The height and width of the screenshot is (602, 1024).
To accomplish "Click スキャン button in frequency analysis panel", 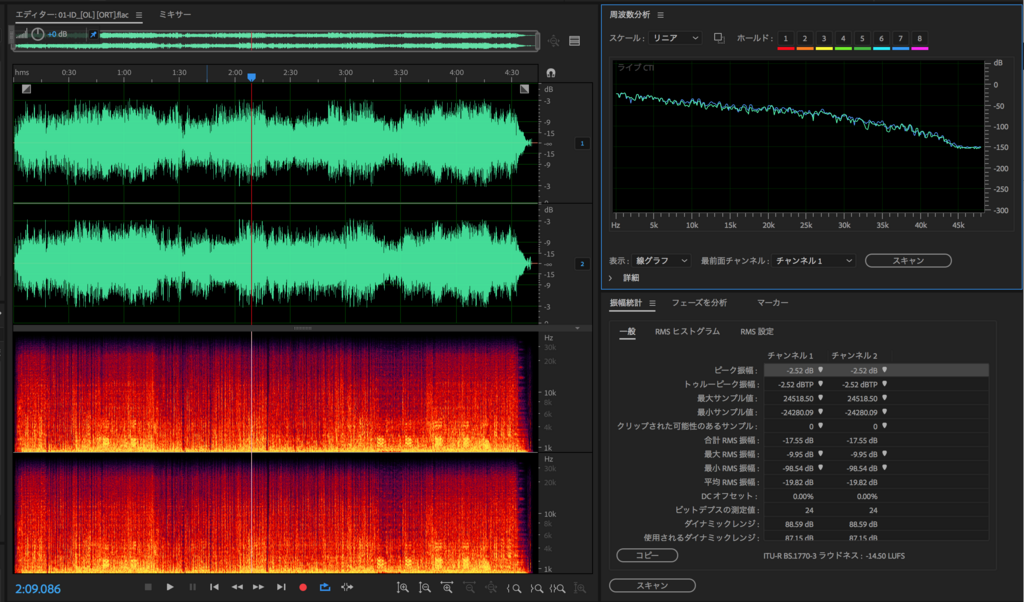I will click(908, 261).
